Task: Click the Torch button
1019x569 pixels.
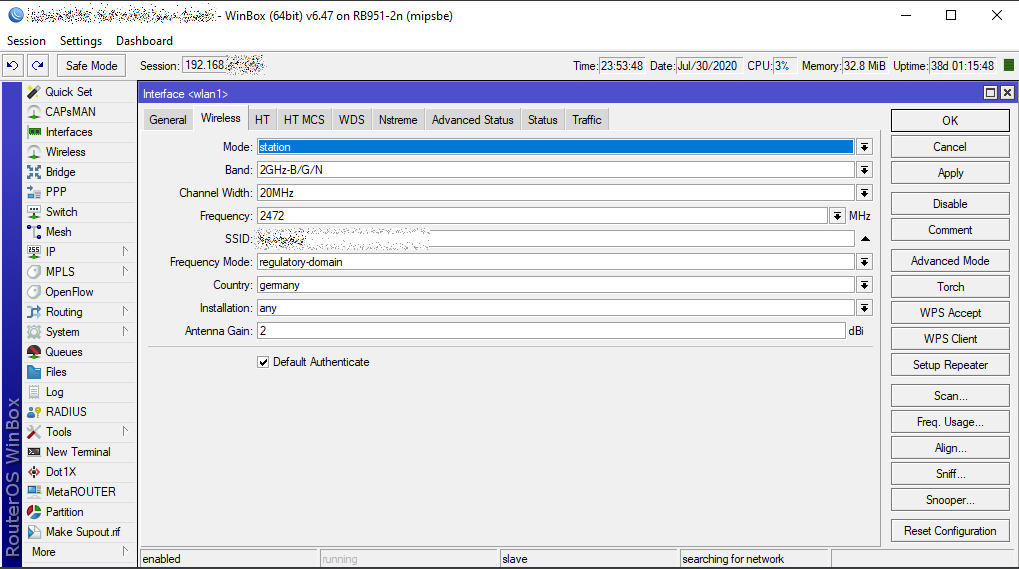Action: 950,286
